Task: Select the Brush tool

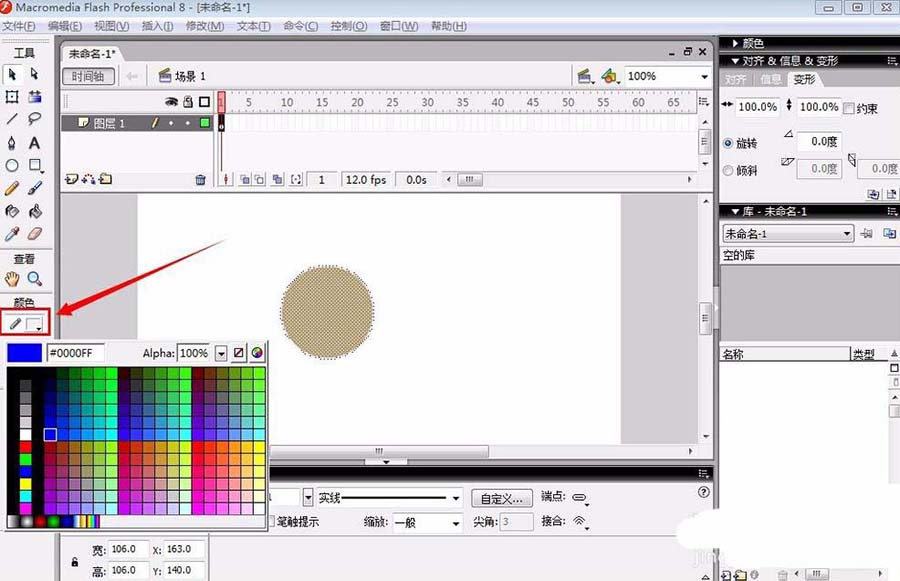Action: tap(34, 188)
